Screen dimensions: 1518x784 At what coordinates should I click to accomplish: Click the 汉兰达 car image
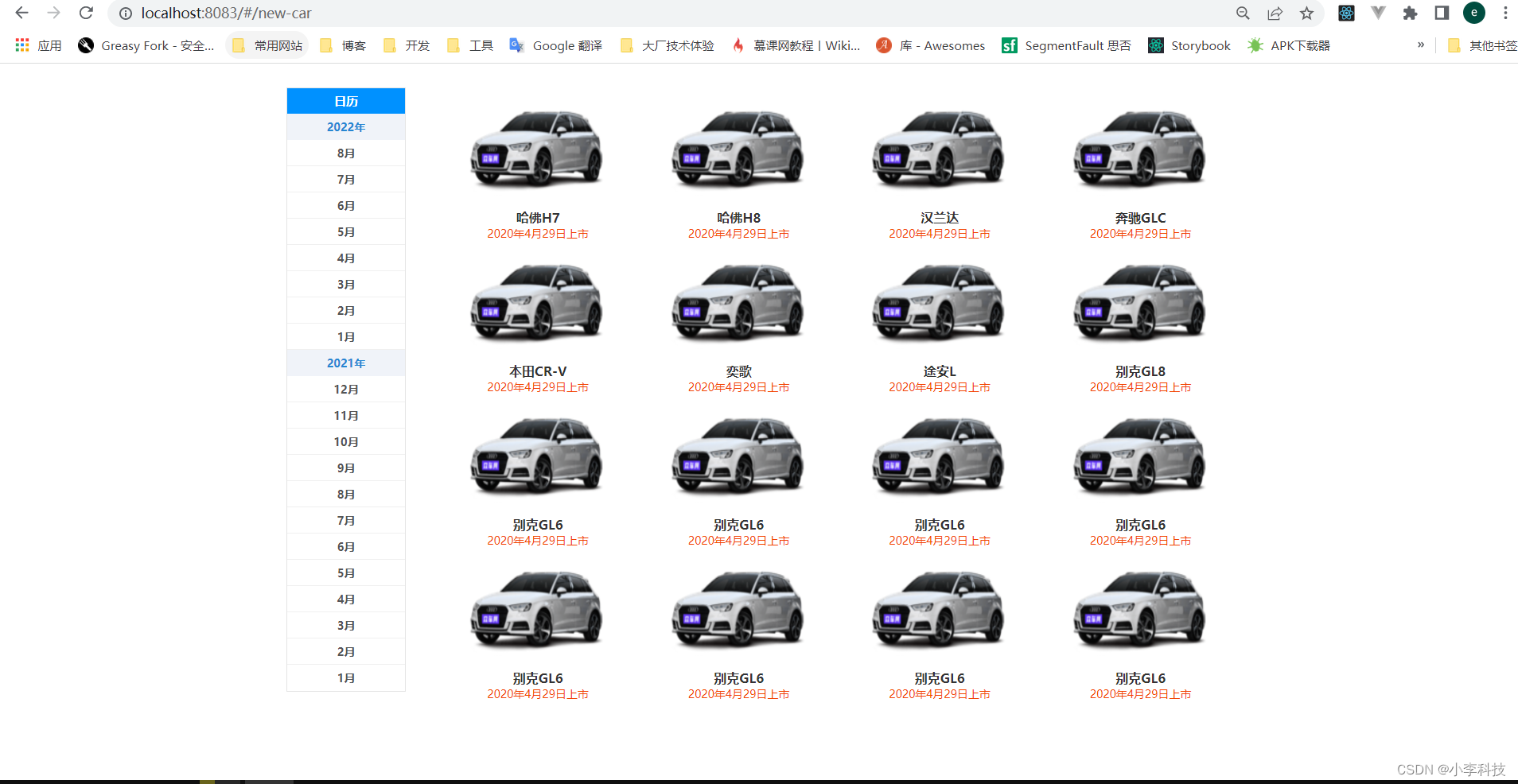coord(940,149)
